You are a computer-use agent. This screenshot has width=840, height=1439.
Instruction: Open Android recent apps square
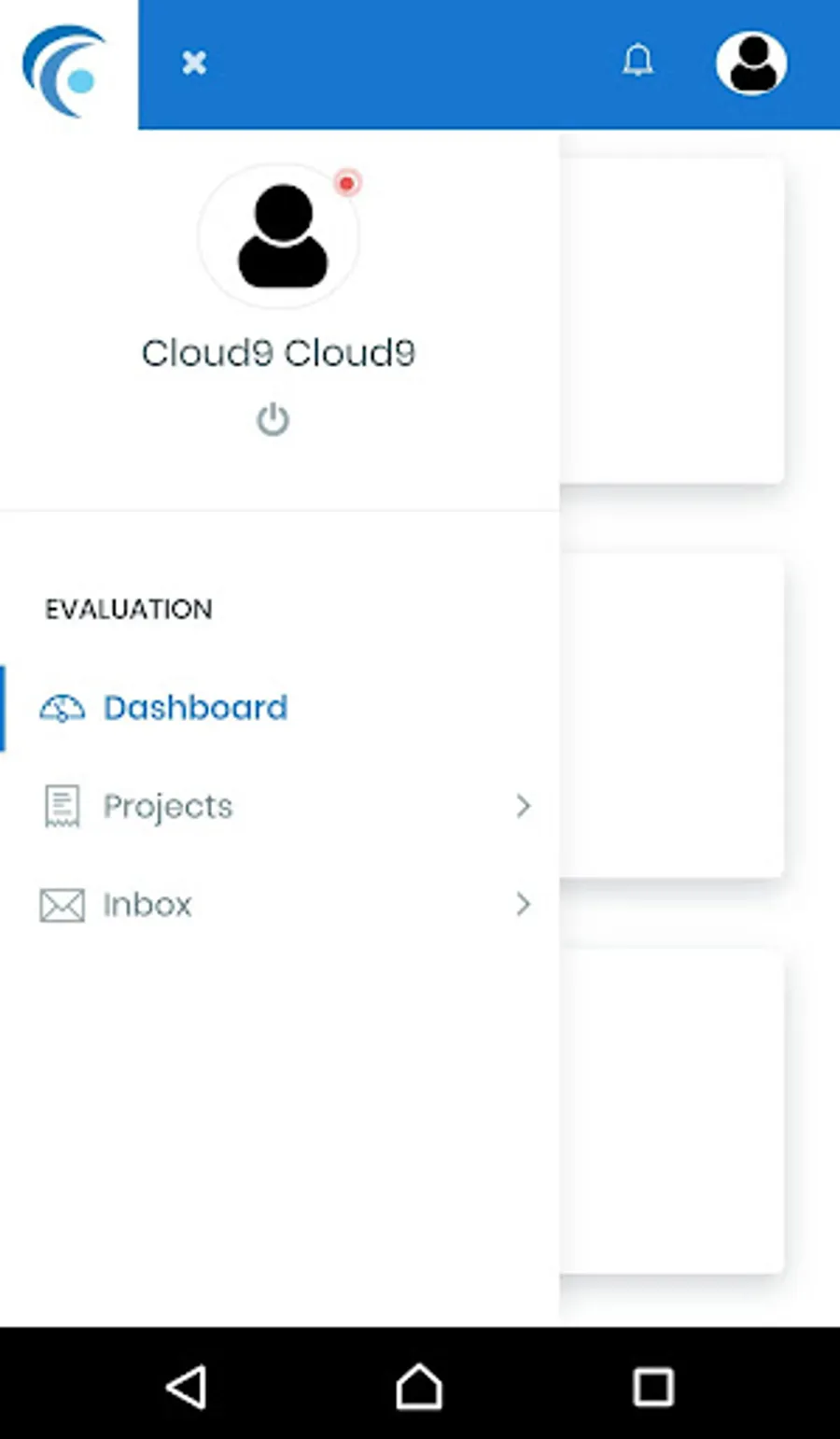652,1387
